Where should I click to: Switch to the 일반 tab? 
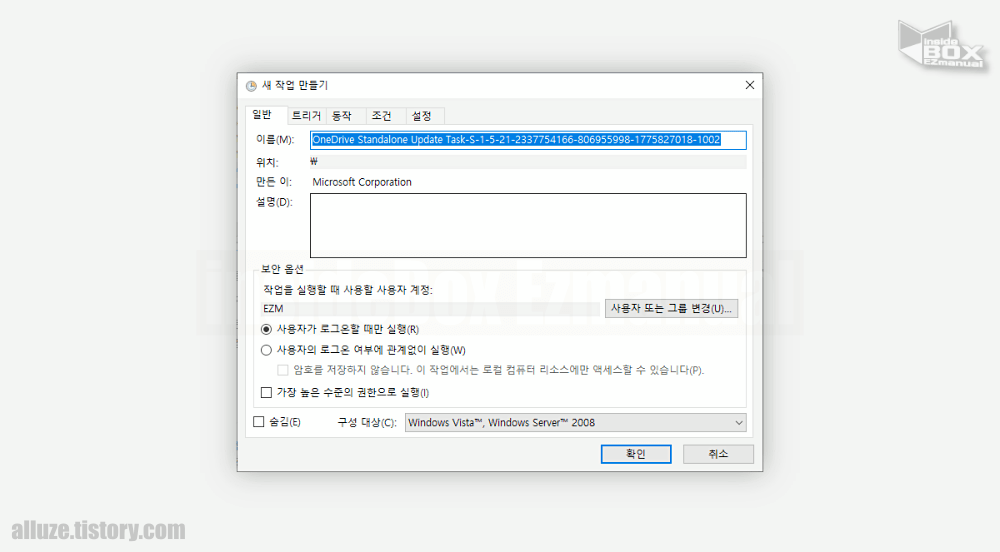point(262,115)
